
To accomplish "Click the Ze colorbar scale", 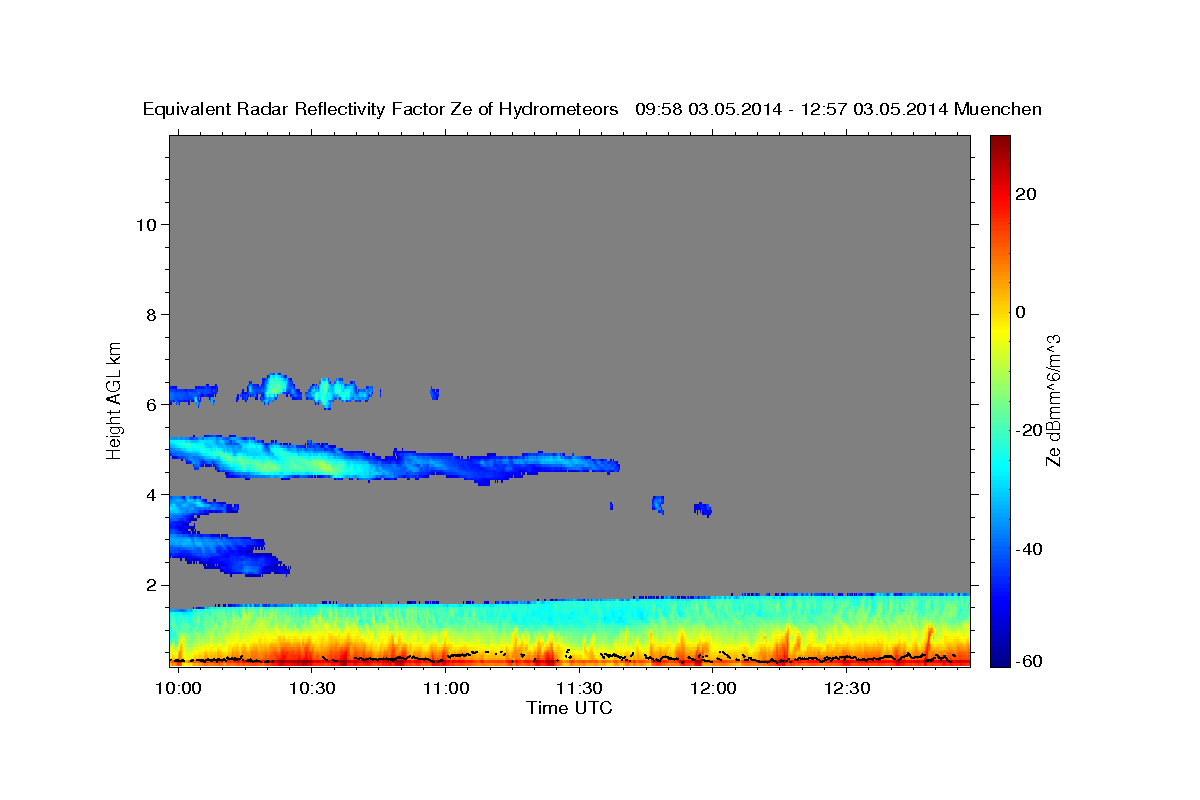I will pos(999,400).
